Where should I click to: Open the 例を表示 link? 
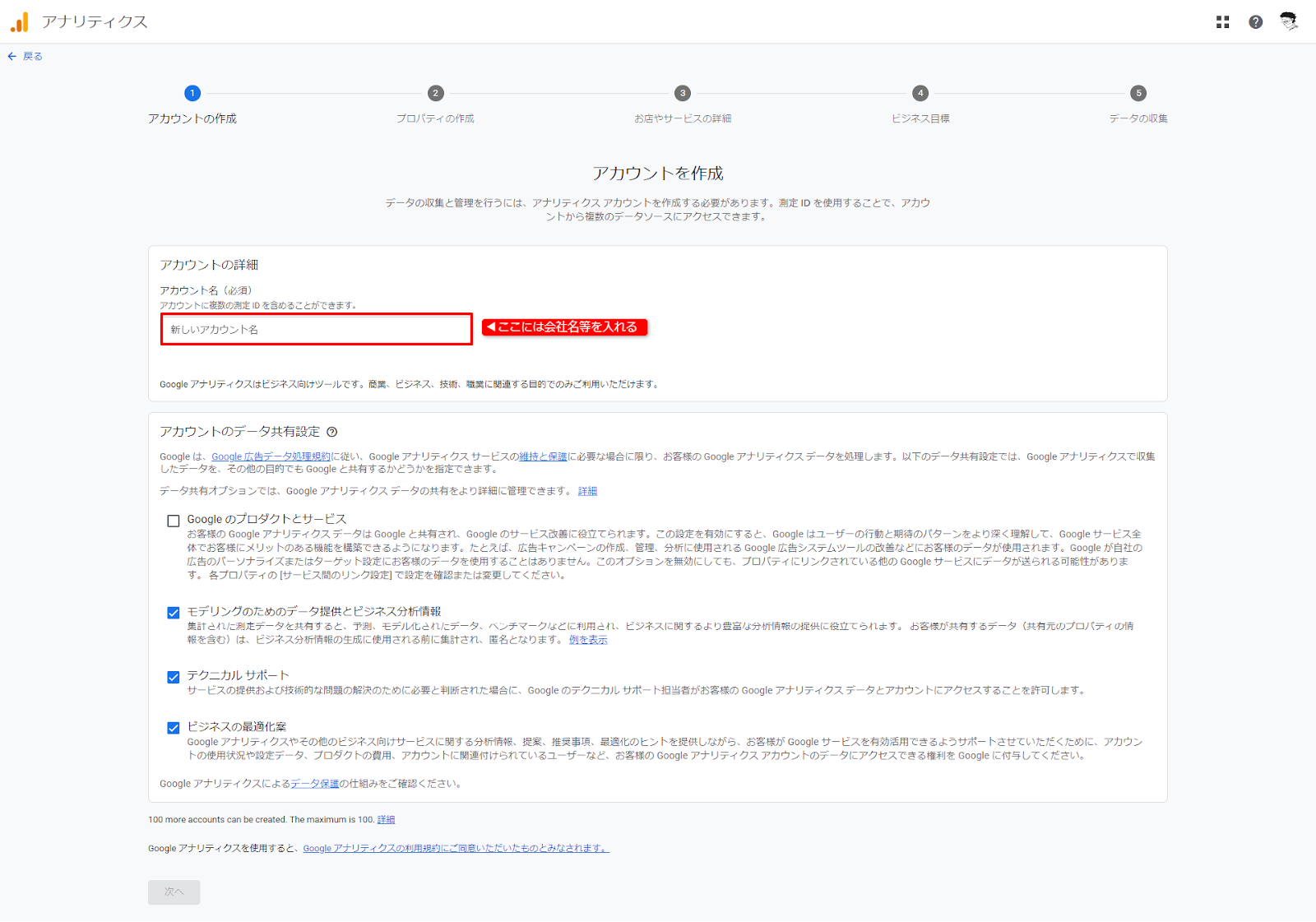pyautogui.click(x=588, y=640)
